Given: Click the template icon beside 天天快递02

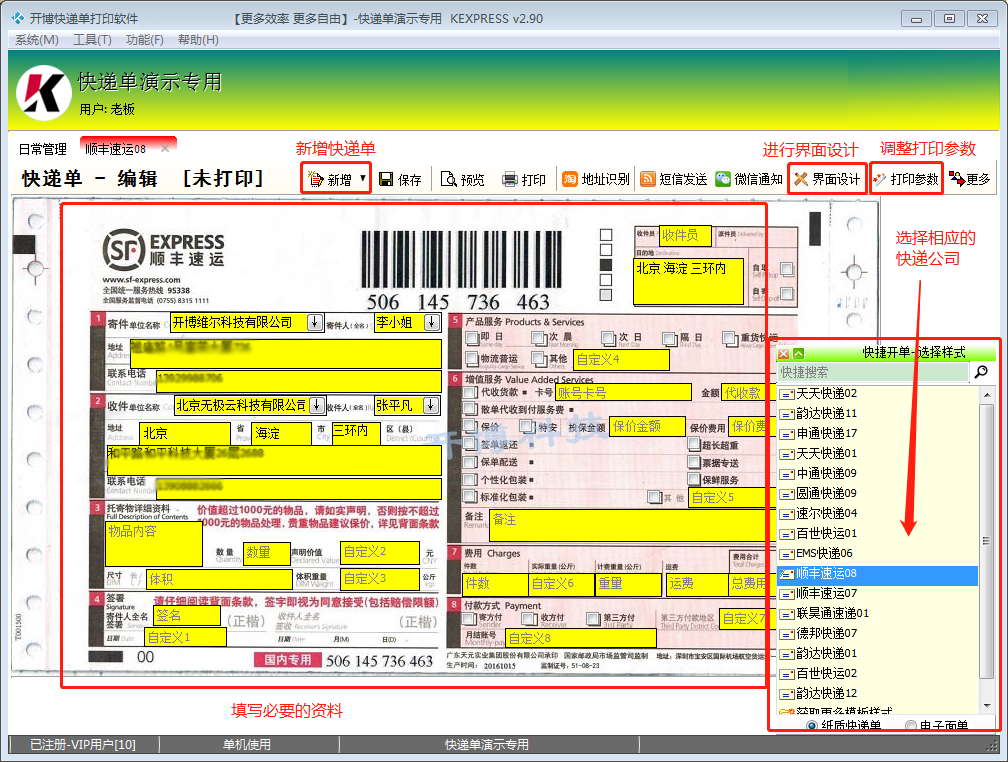Looking at the screenshot, I should coord(787,394).
